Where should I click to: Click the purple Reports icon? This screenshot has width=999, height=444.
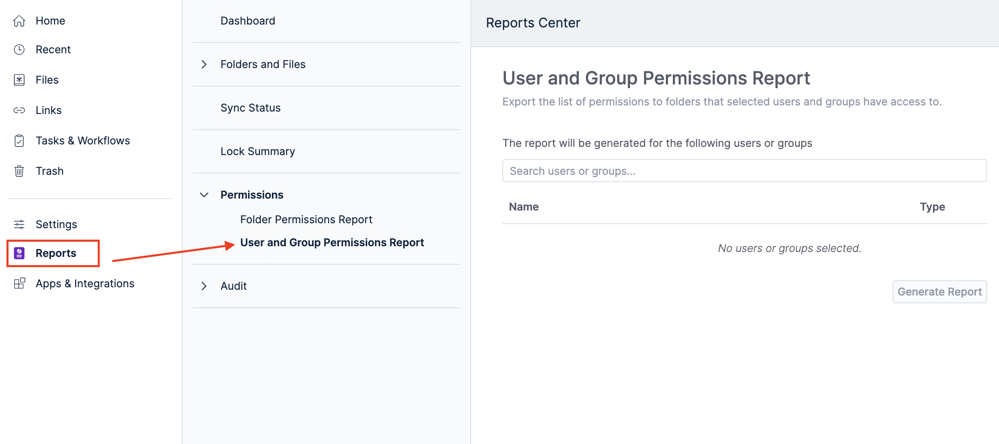[19, 254]
